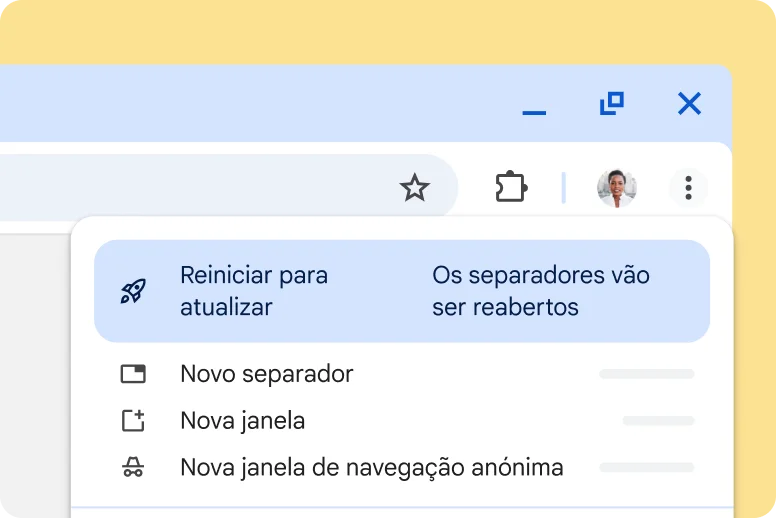Bookmark this page with the star icon
776x518 pixels.
[414, 187]
